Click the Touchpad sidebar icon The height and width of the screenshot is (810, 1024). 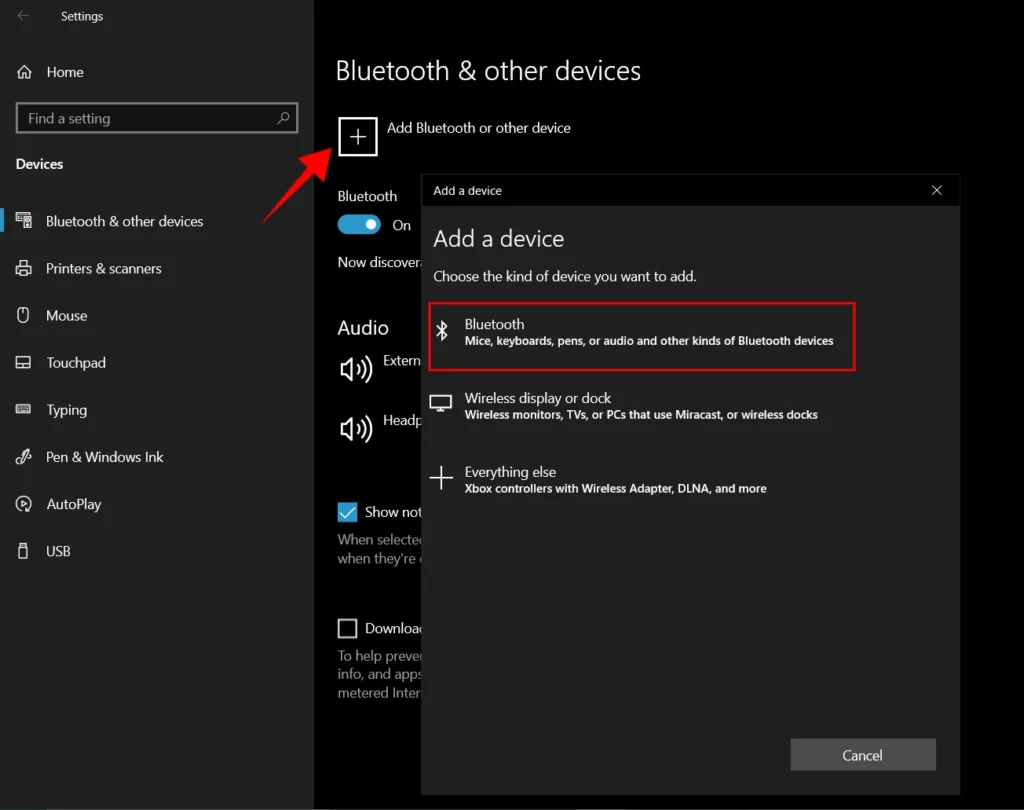[x=24, y=363]
